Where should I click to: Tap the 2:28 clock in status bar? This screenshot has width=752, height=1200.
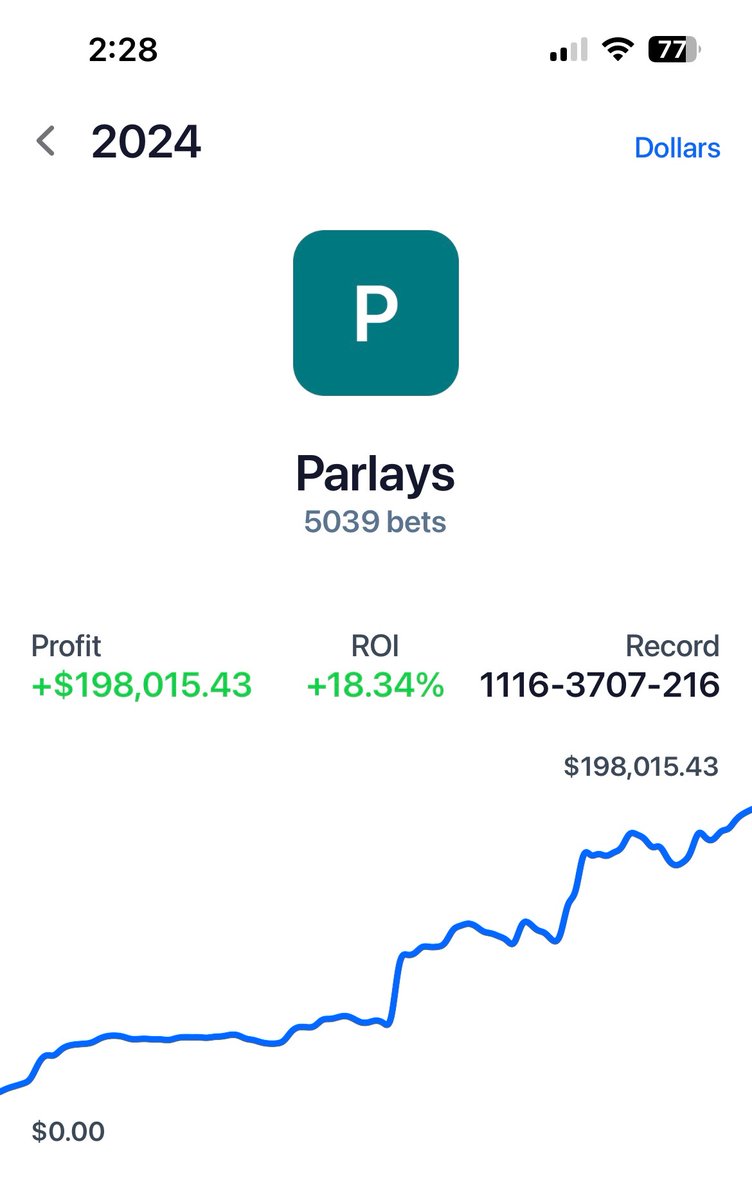pyautogui.click(x=121, y=50)
